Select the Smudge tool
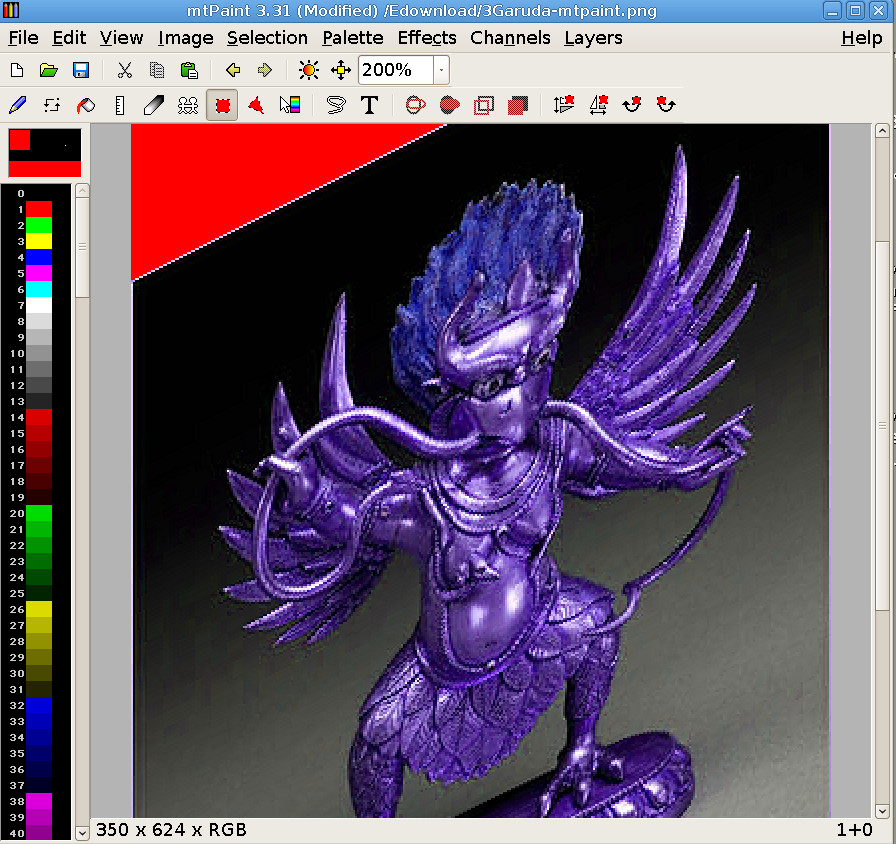This screenshot has height=844, width=896. [x=154, y=105]
